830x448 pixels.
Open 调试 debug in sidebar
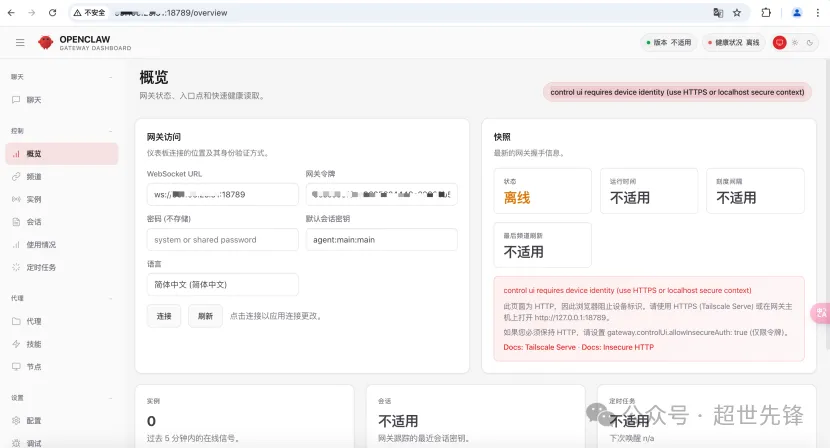pyautogui.click(x=62, y=443)
